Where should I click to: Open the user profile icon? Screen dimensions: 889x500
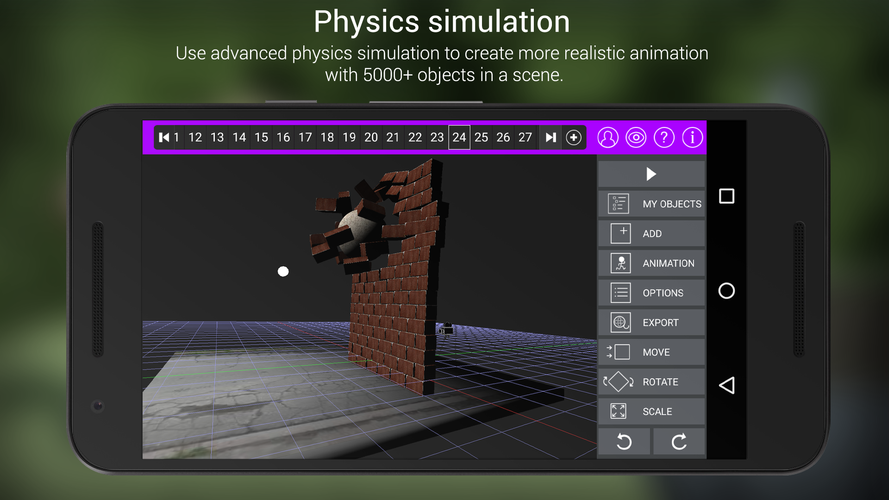[x=608, y=137]
